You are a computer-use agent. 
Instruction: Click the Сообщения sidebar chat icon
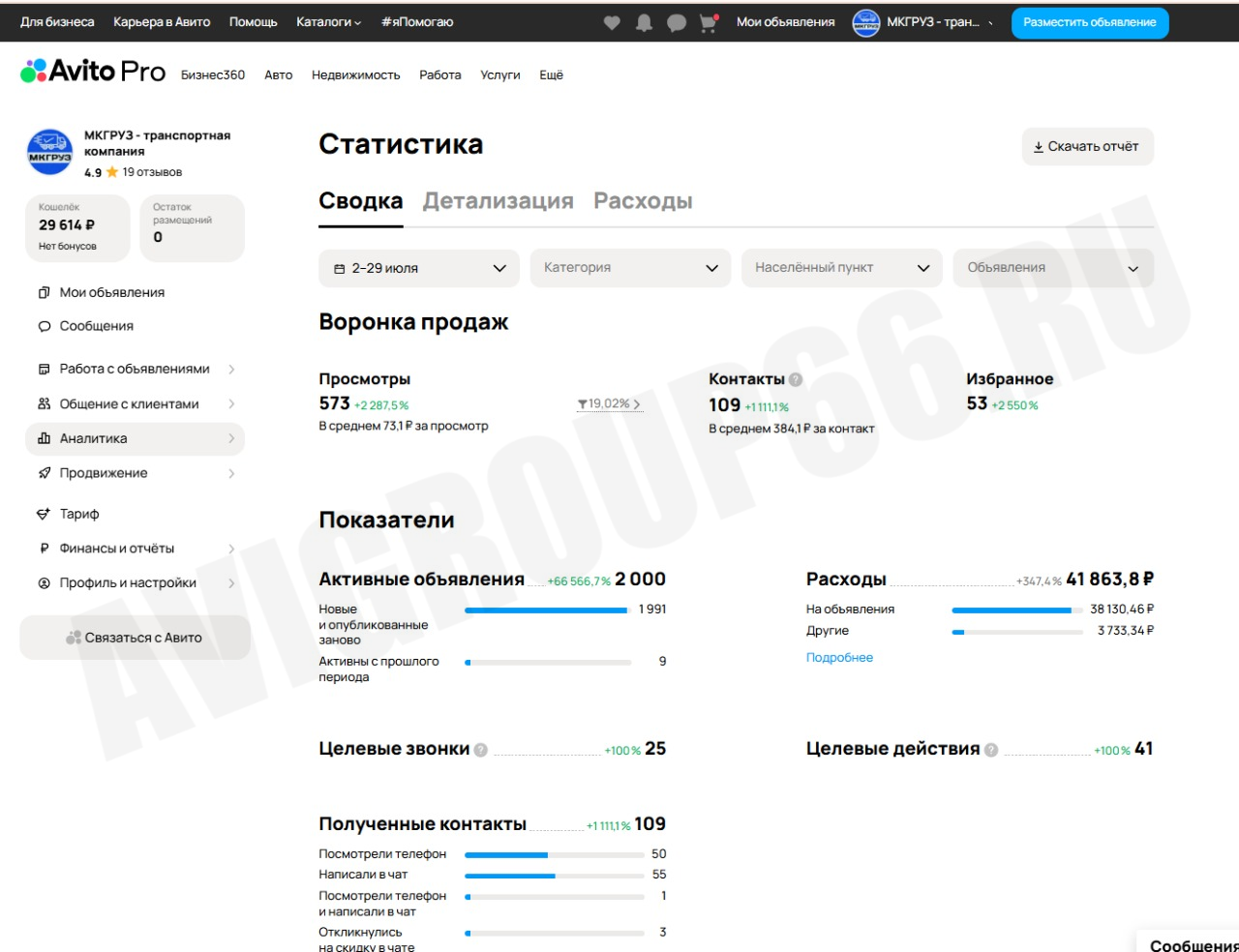[44, 326]
